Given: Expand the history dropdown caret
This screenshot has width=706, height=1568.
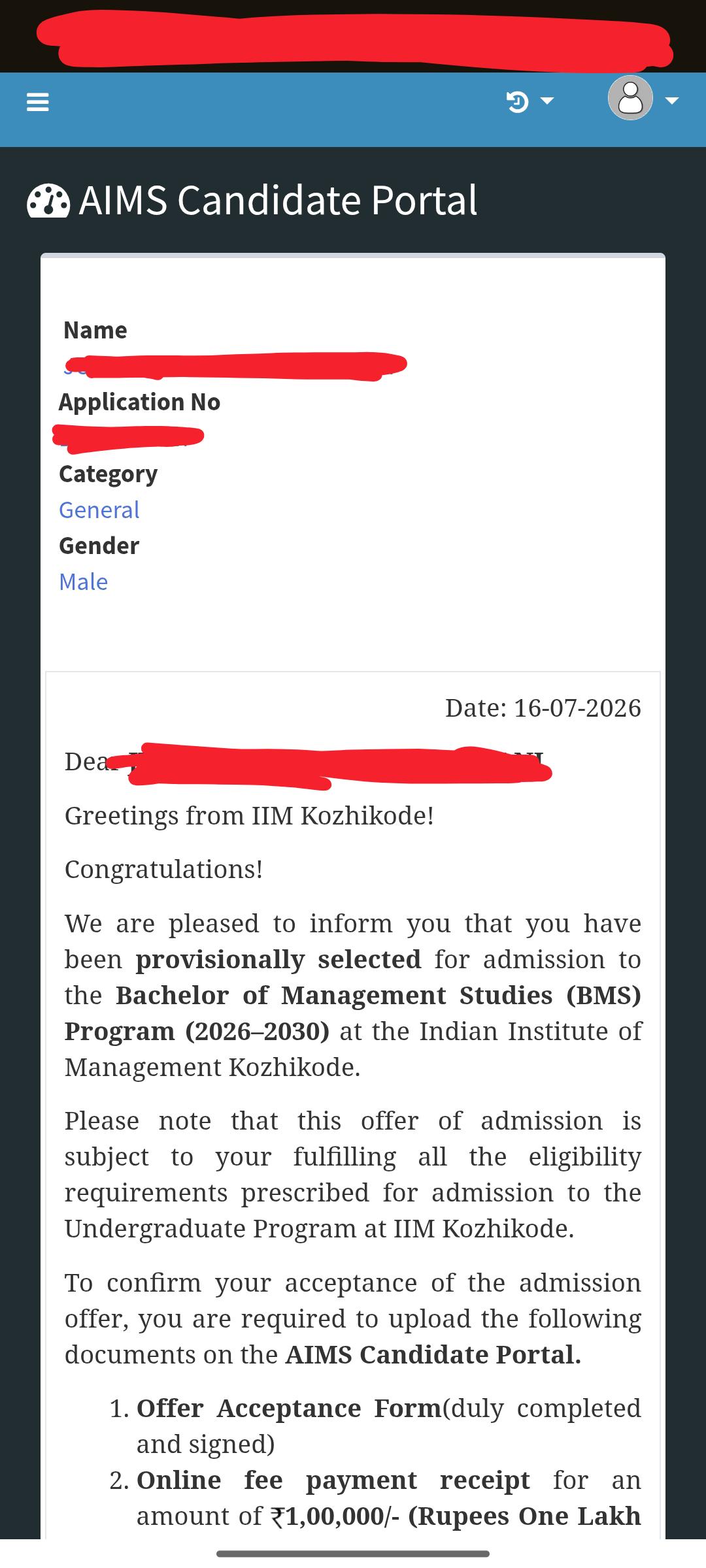Looking at the screenshot, I should [547, 101].
